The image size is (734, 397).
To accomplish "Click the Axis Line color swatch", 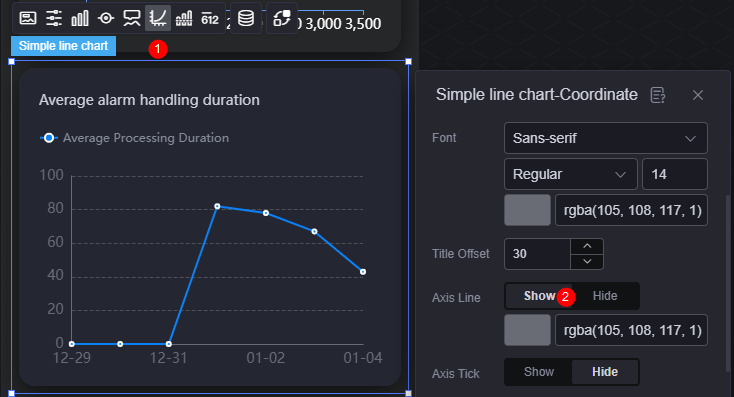I will [527, 330].
